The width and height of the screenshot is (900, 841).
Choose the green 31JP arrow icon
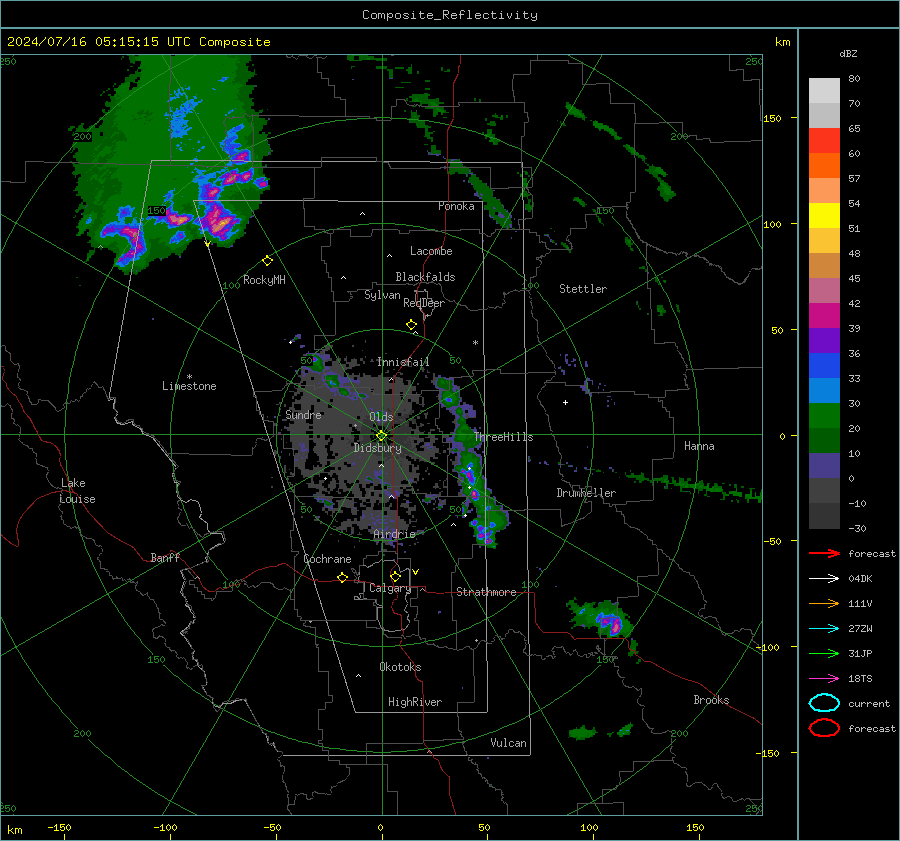[824, 653]
